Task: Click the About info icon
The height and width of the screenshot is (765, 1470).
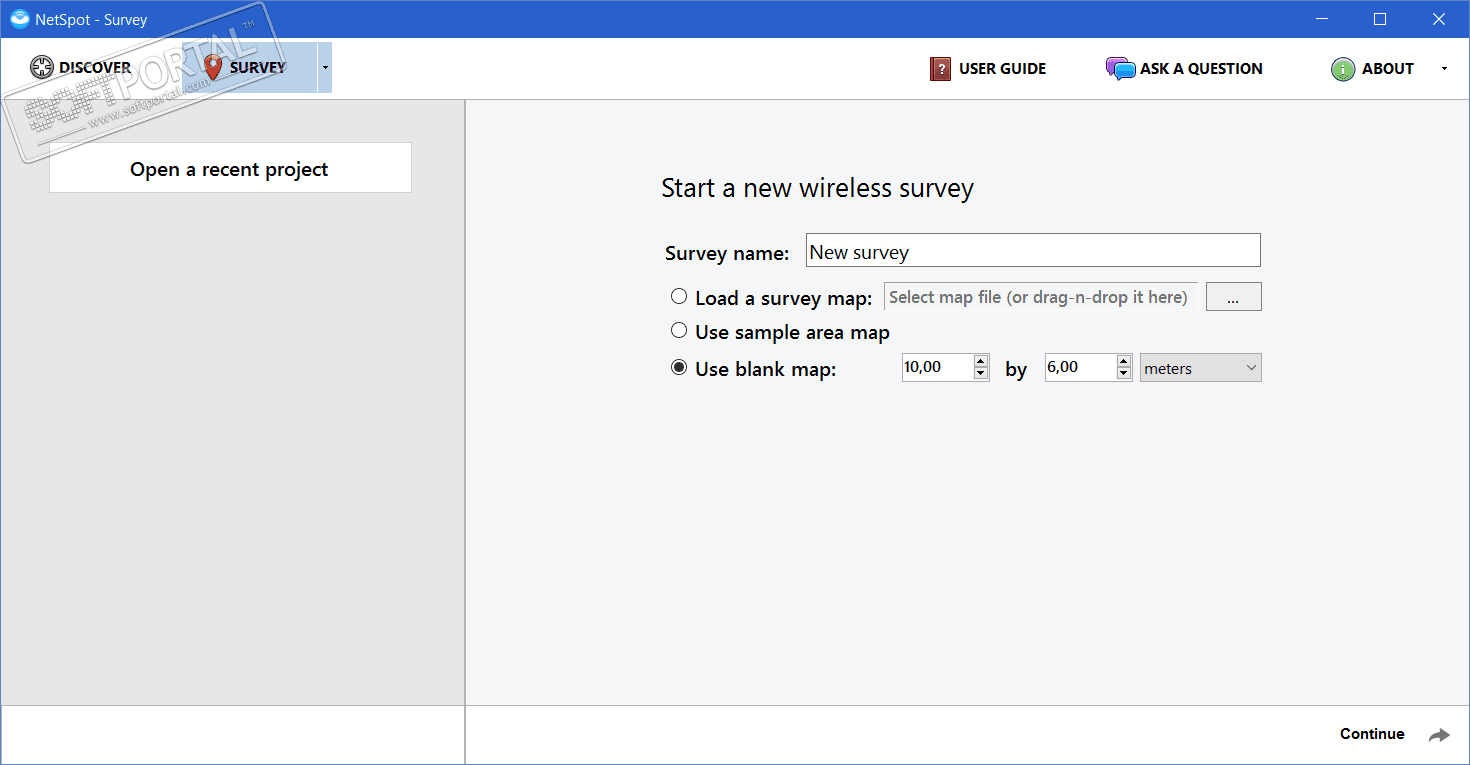Action: (1343, 69)
